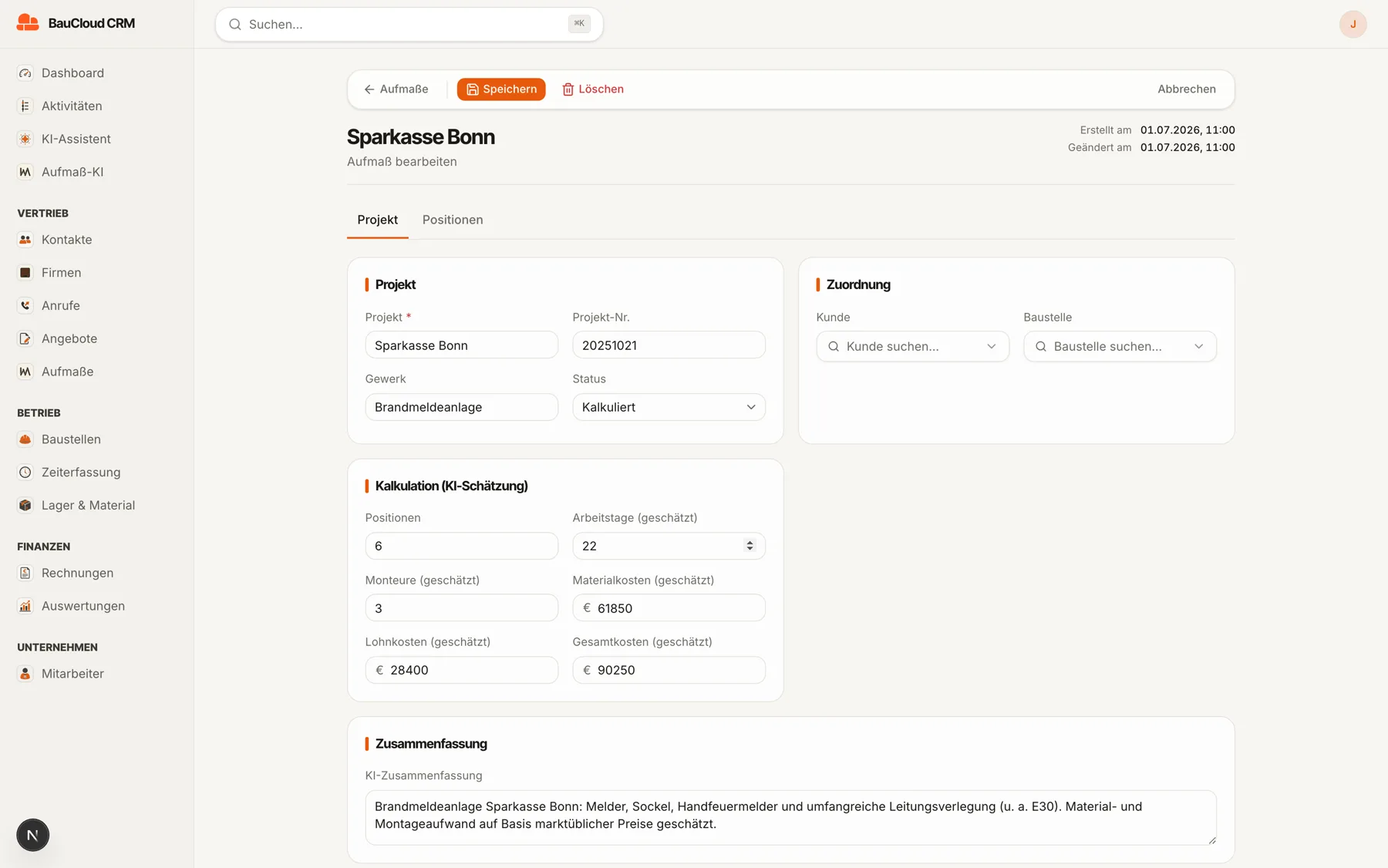Open Rechnungen under Finanzen
The image size is (1388, 868).
coord(77,574)
